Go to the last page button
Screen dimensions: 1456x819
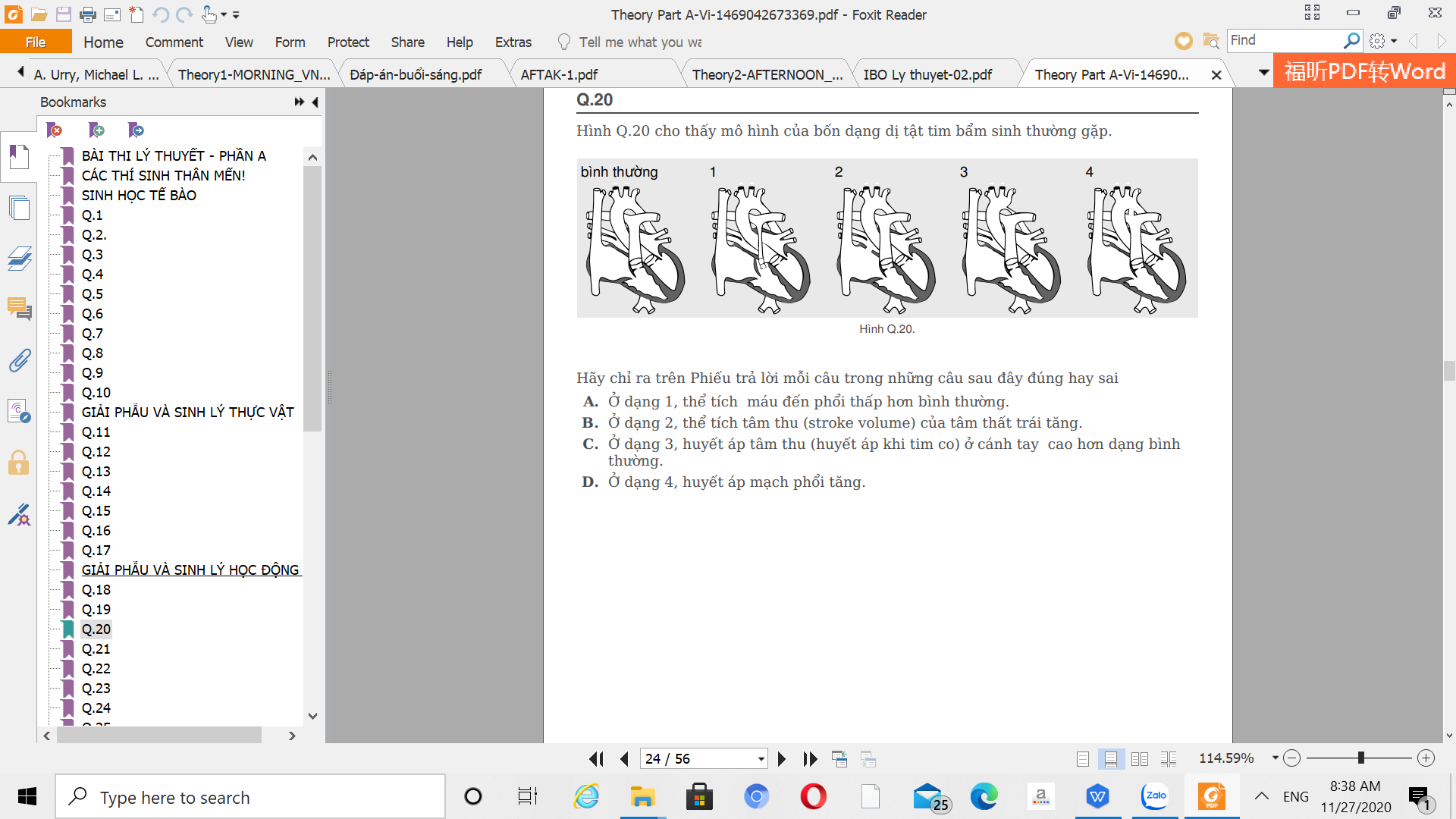810,759
